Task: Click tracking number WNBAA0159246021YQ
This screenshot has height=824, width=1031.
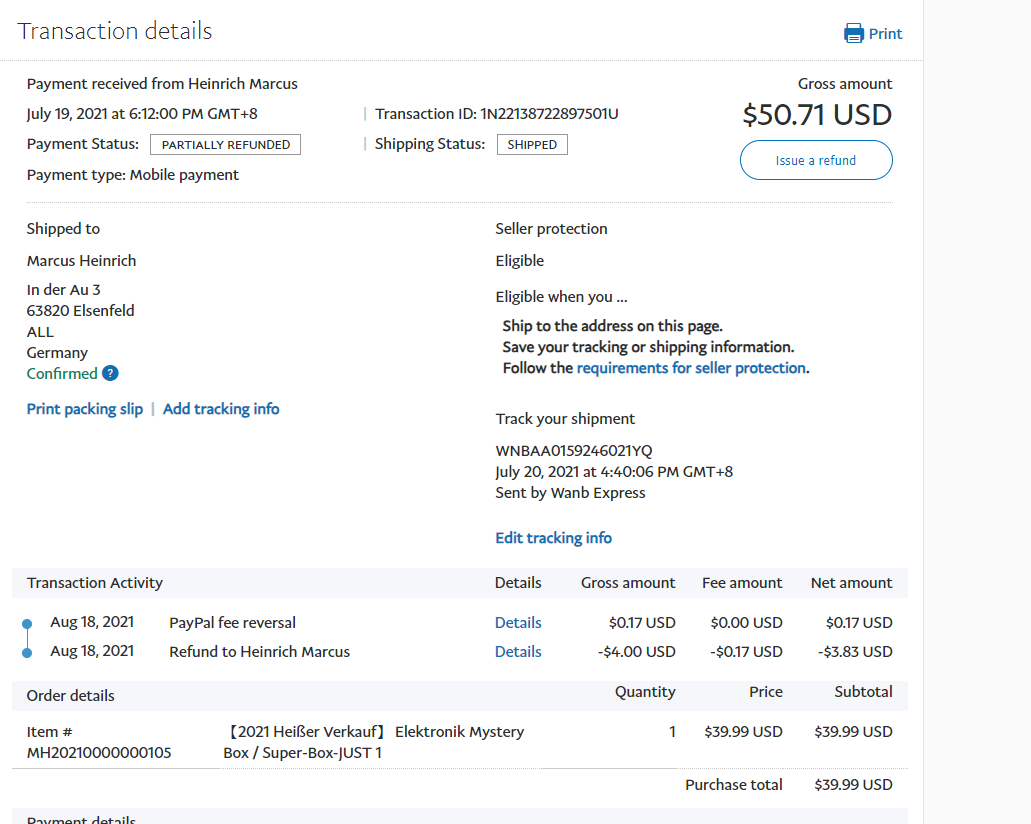Action: click(x=574, y=451)
